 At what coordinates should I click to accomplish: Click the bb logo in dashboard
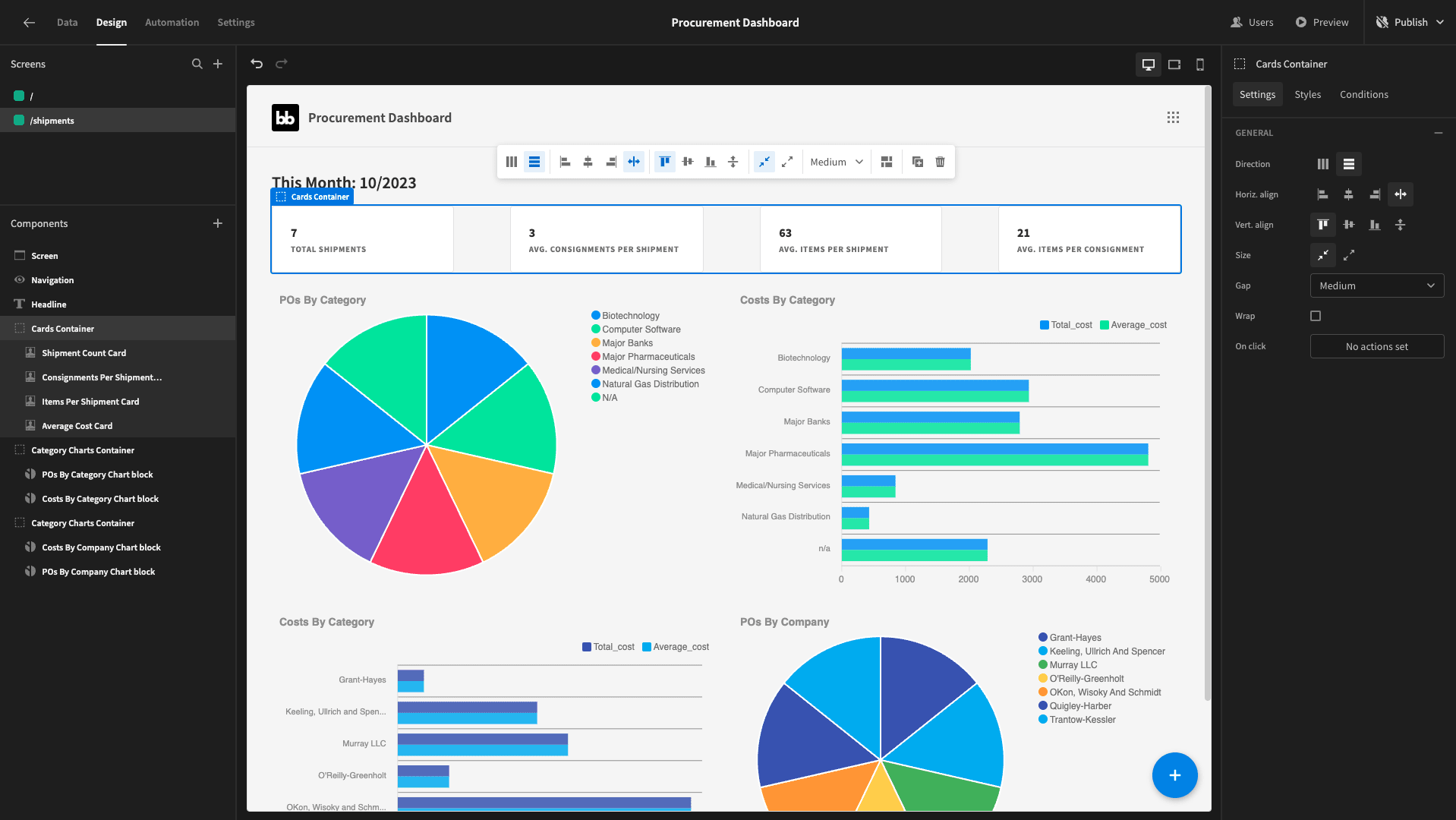(x=285, y=118)
